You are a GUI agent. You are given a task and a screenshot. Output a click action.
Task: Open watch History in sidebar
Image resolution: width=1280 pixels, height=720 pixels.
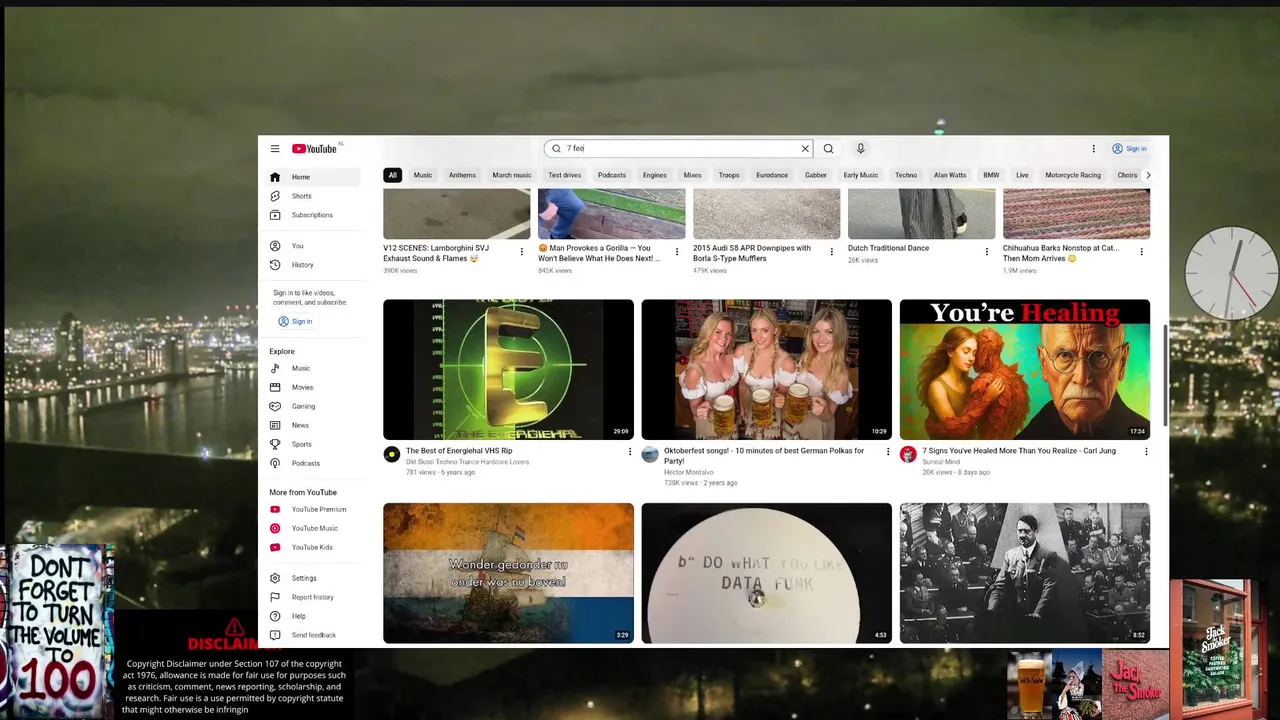(314, 265)
